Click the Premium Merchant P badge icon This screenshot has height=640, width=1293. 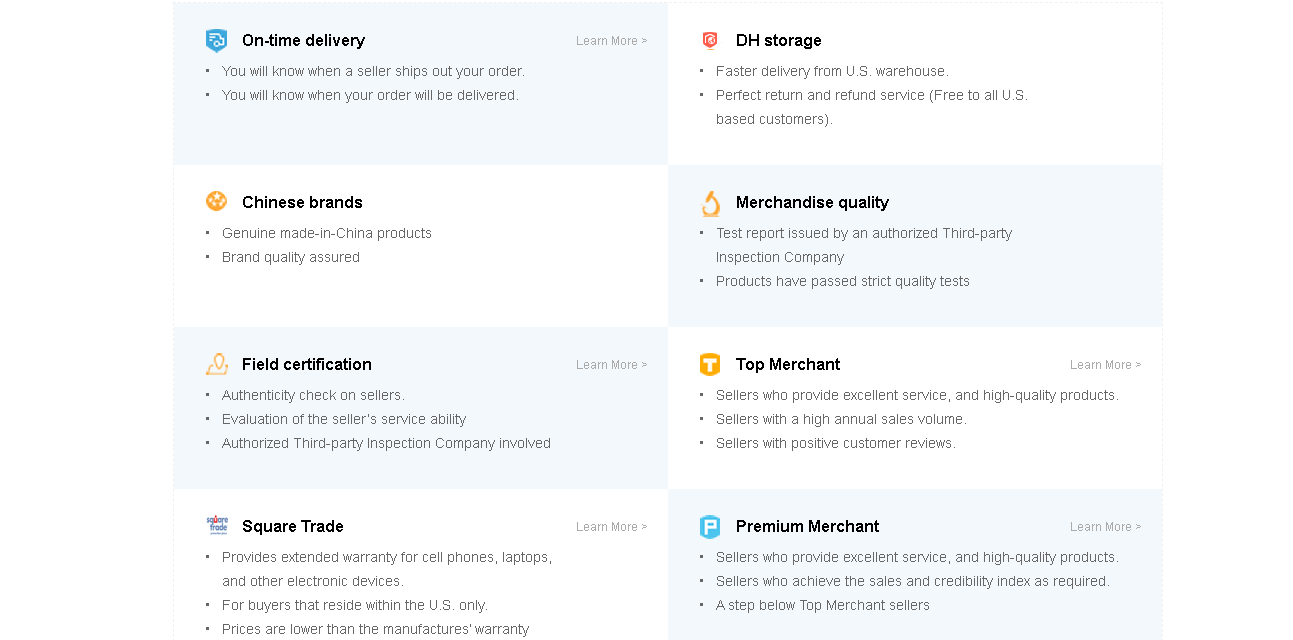[710, 527]
